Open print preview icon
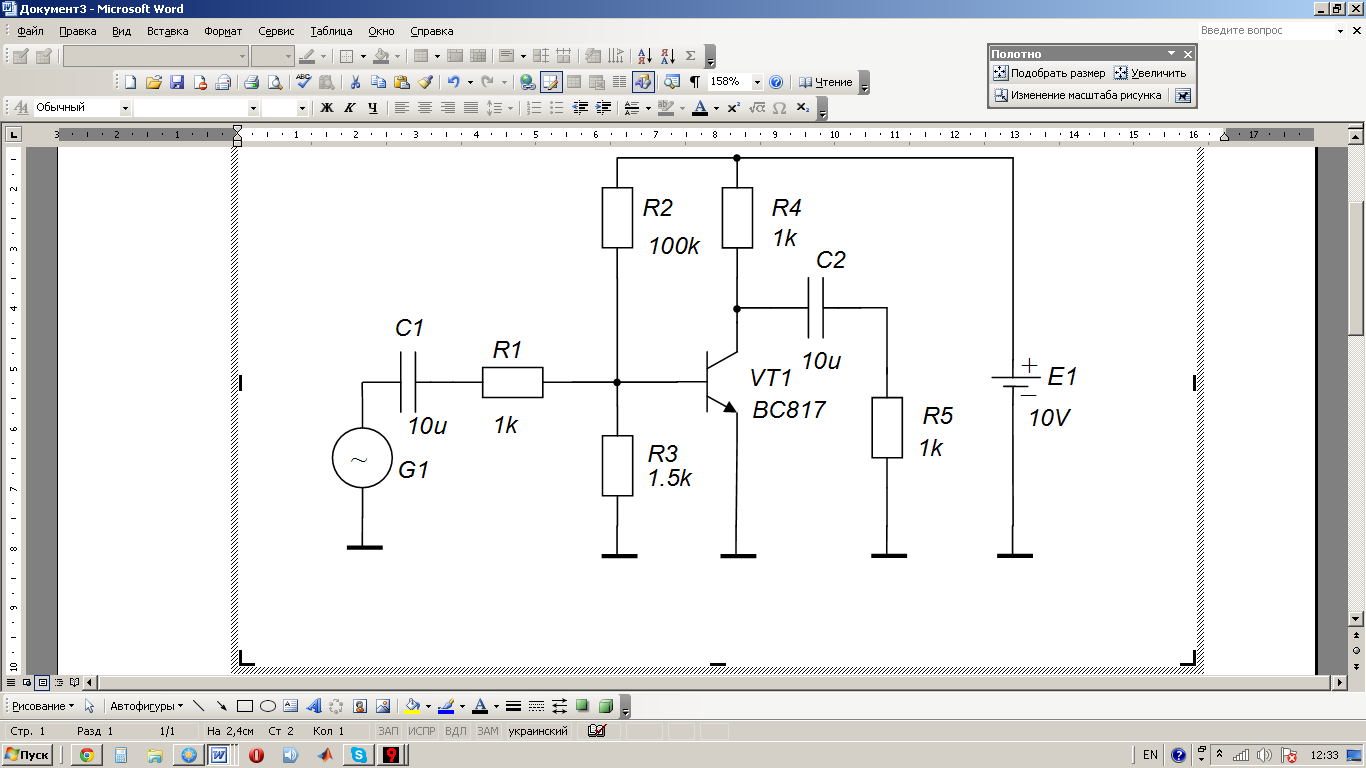Screen dimensions: 1366x768 click(274, 82)
